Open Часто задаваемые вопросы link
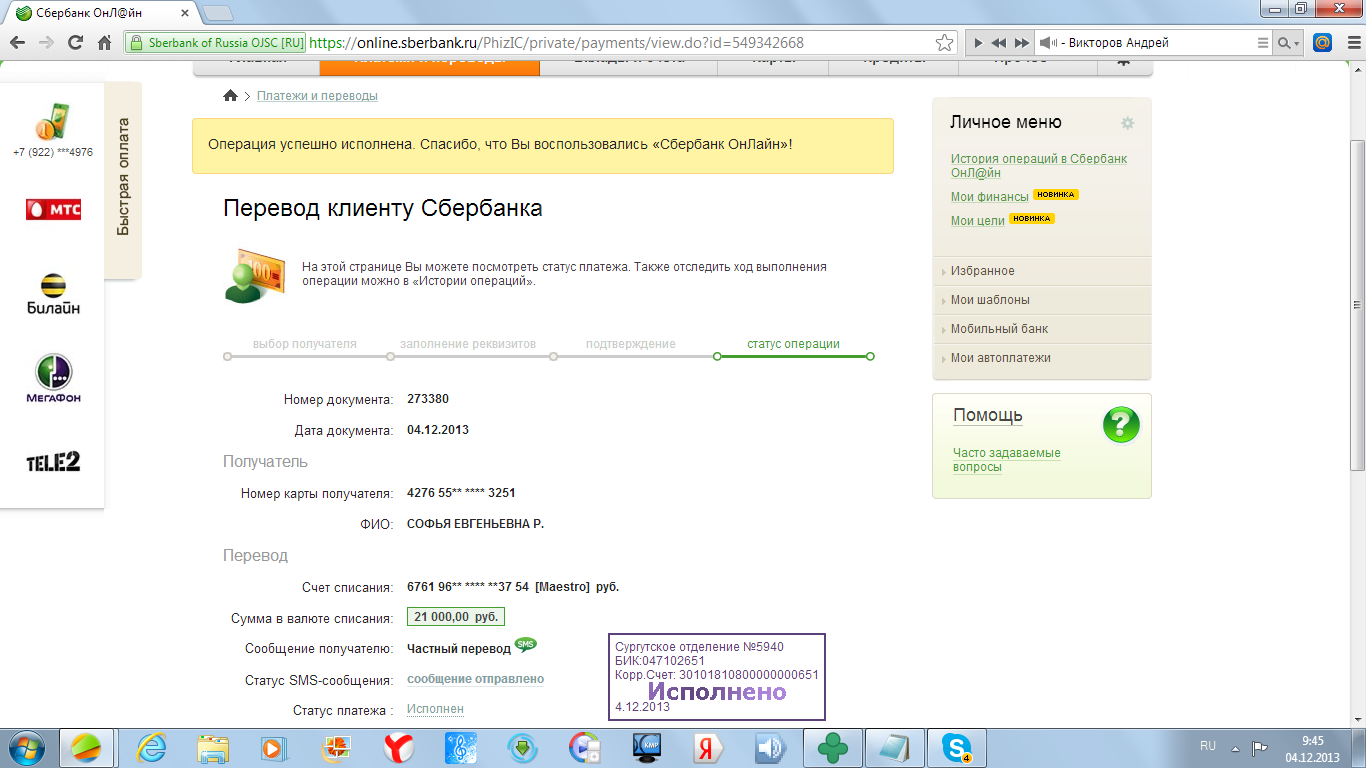The width and height of the screenshot is (1366, 768). (x=1006, y=460)
